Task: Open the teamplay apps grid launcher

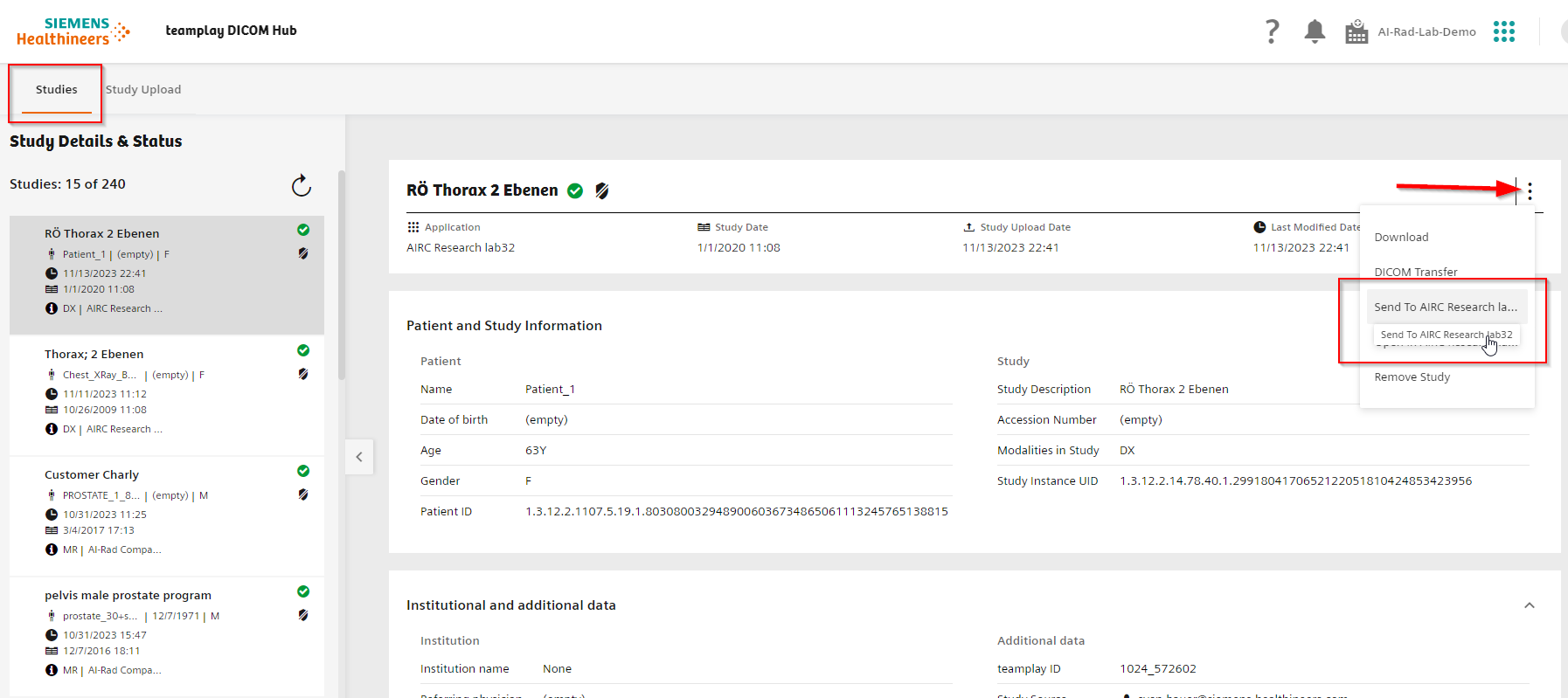Action: click(1503, 31)
